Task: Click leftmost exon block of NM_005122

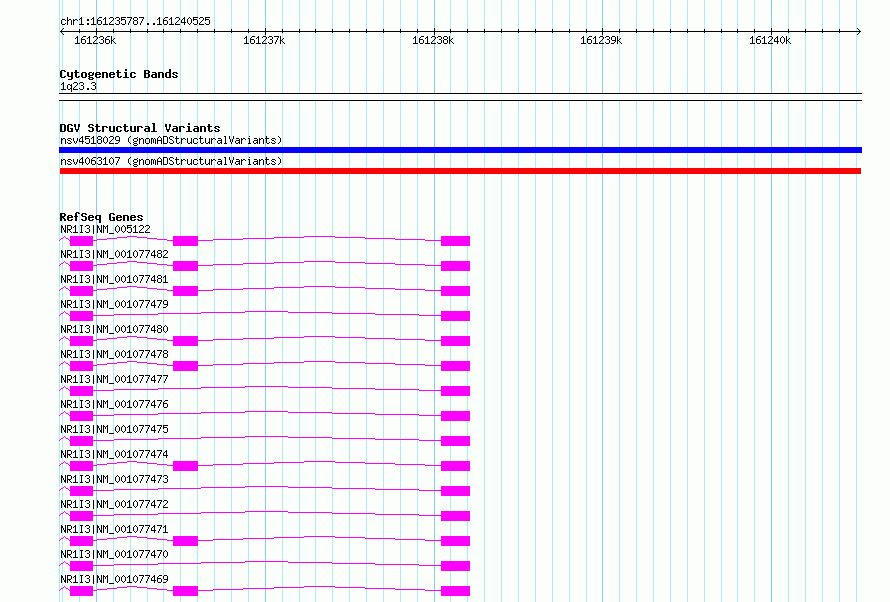Action: [81, 241]
